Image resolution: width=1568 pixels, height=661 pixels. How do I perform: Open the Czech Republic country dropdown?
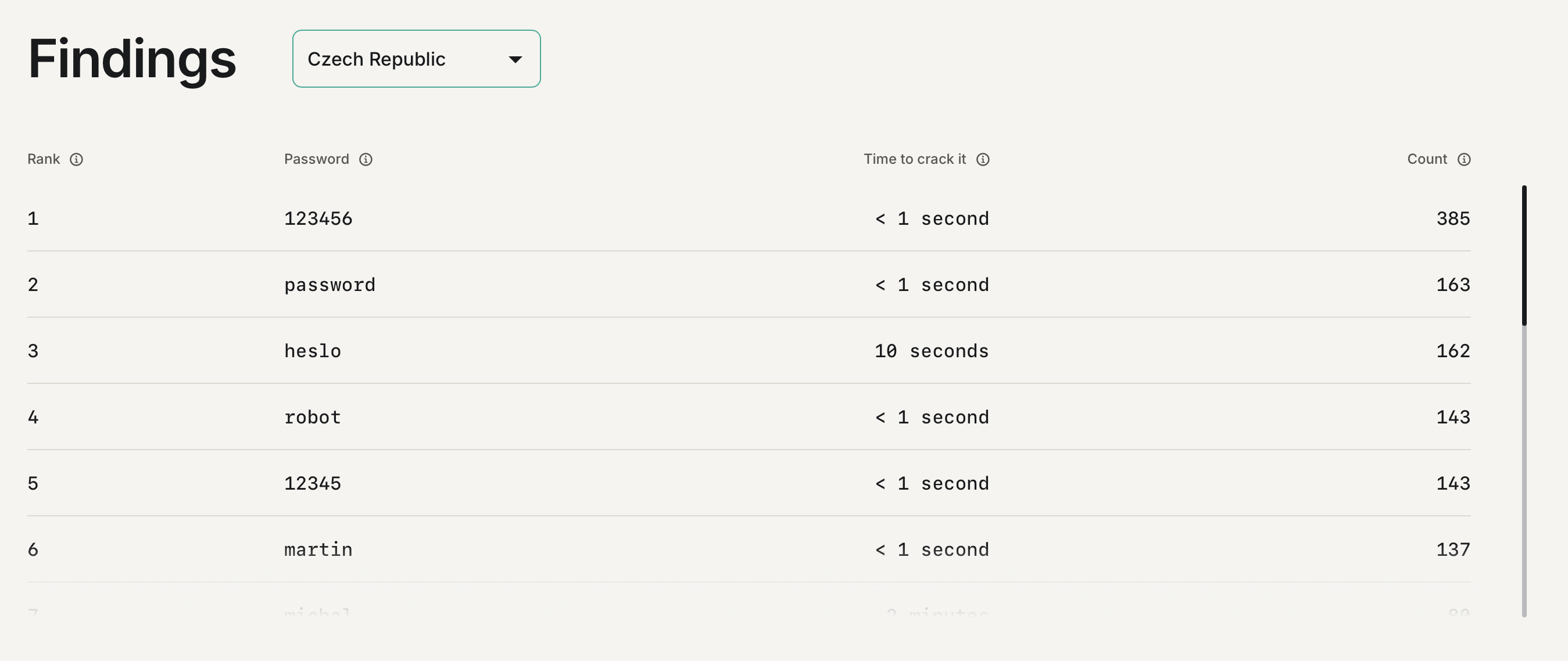416,59
